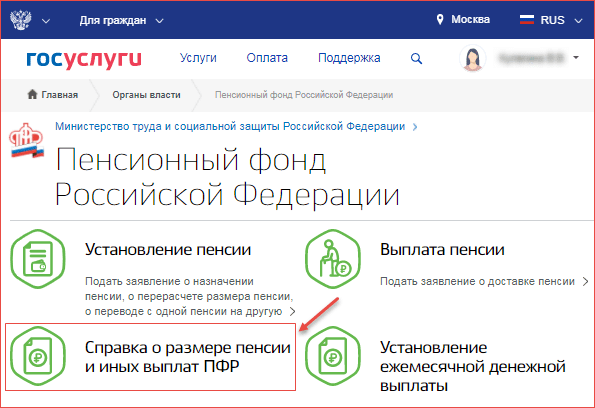Click 'Подать заявление о доставке пенсии' text

tap(477, 282)
